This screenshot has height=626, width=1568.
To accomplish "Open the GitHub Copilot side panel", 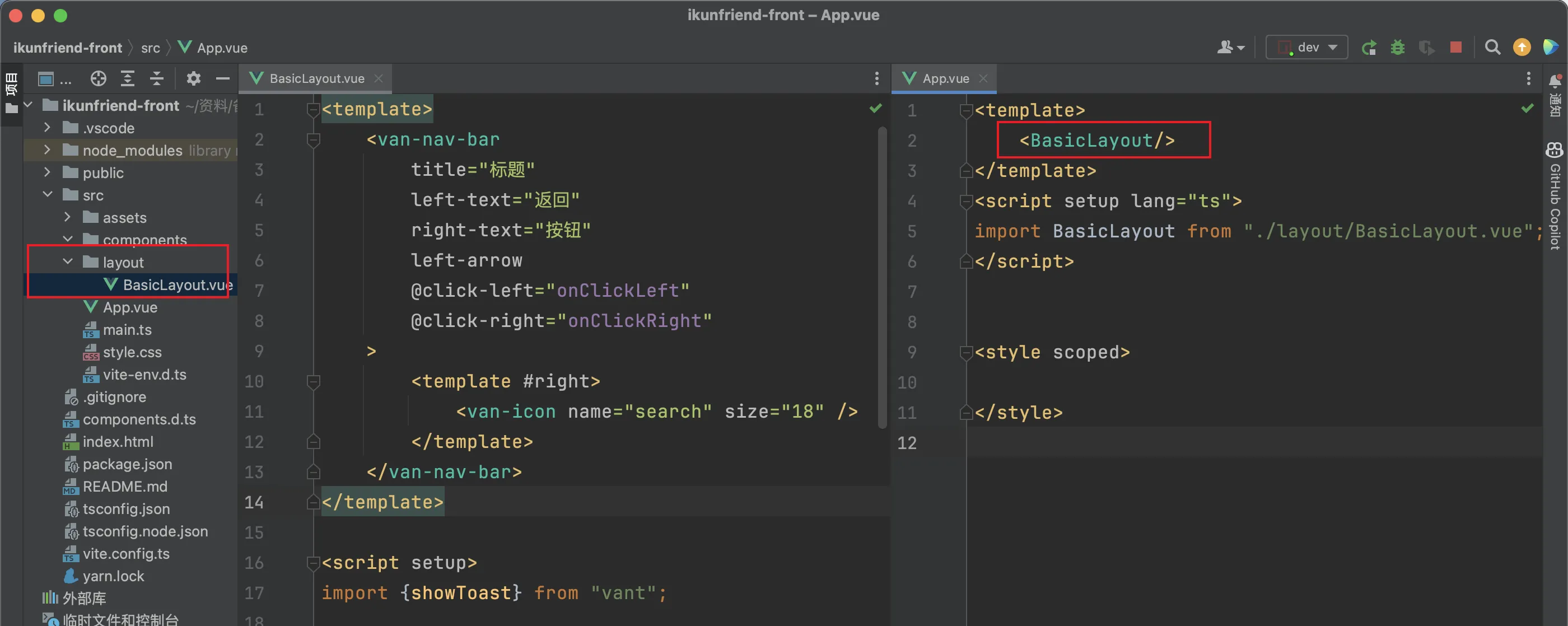I will (x=1555, y=196).
